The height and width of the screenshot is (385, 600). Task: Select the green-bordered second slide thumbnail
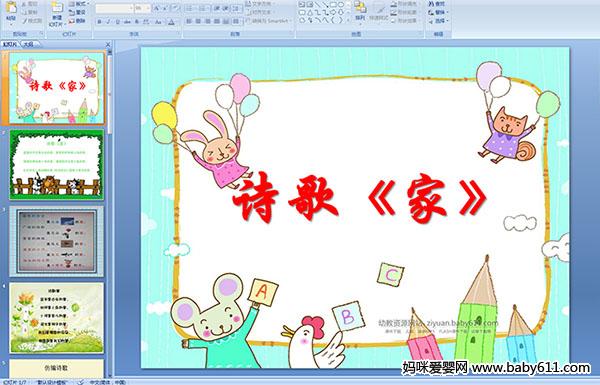(x=57, y=164)
